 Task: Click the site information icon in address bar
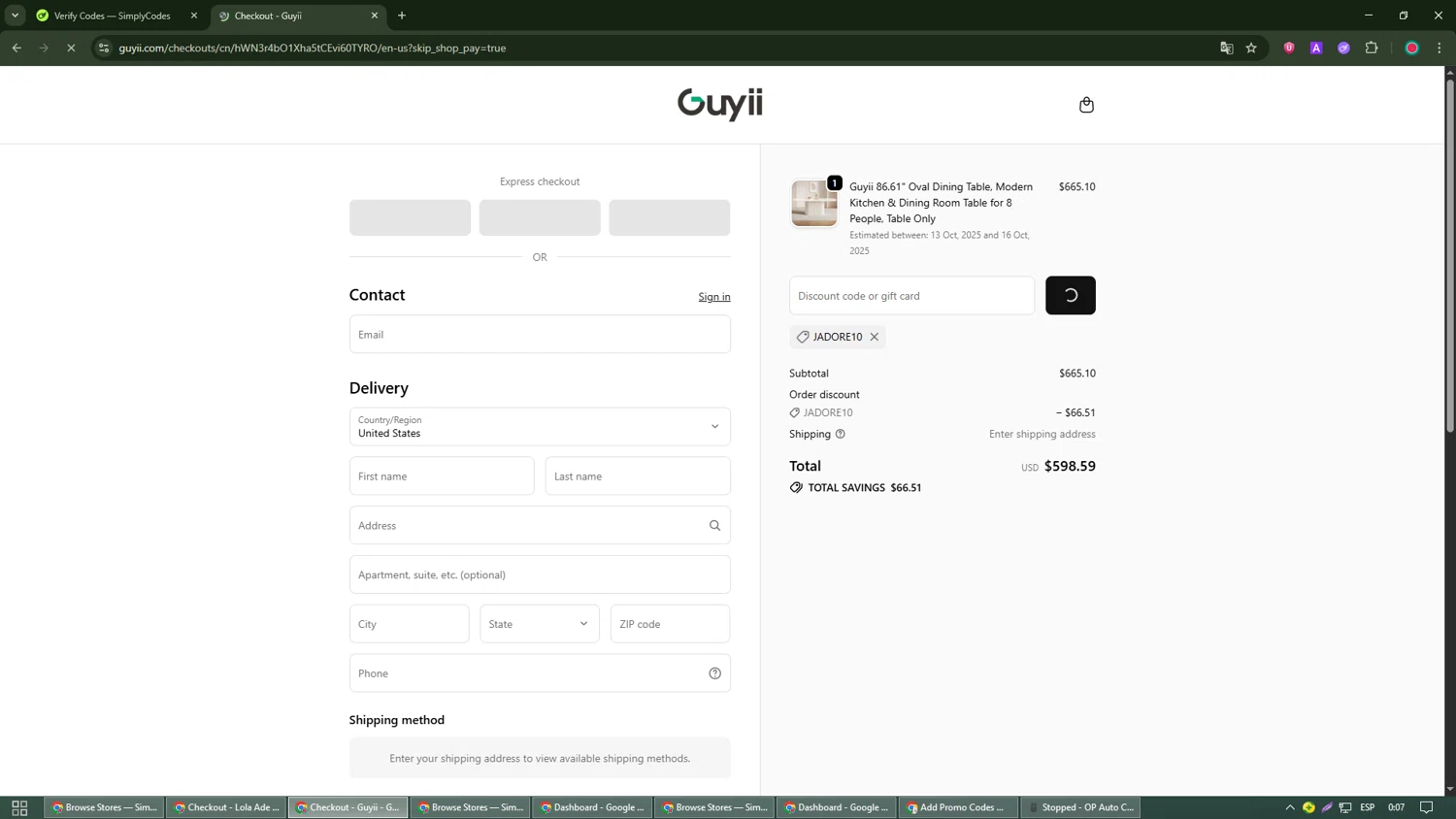(104, 48)
